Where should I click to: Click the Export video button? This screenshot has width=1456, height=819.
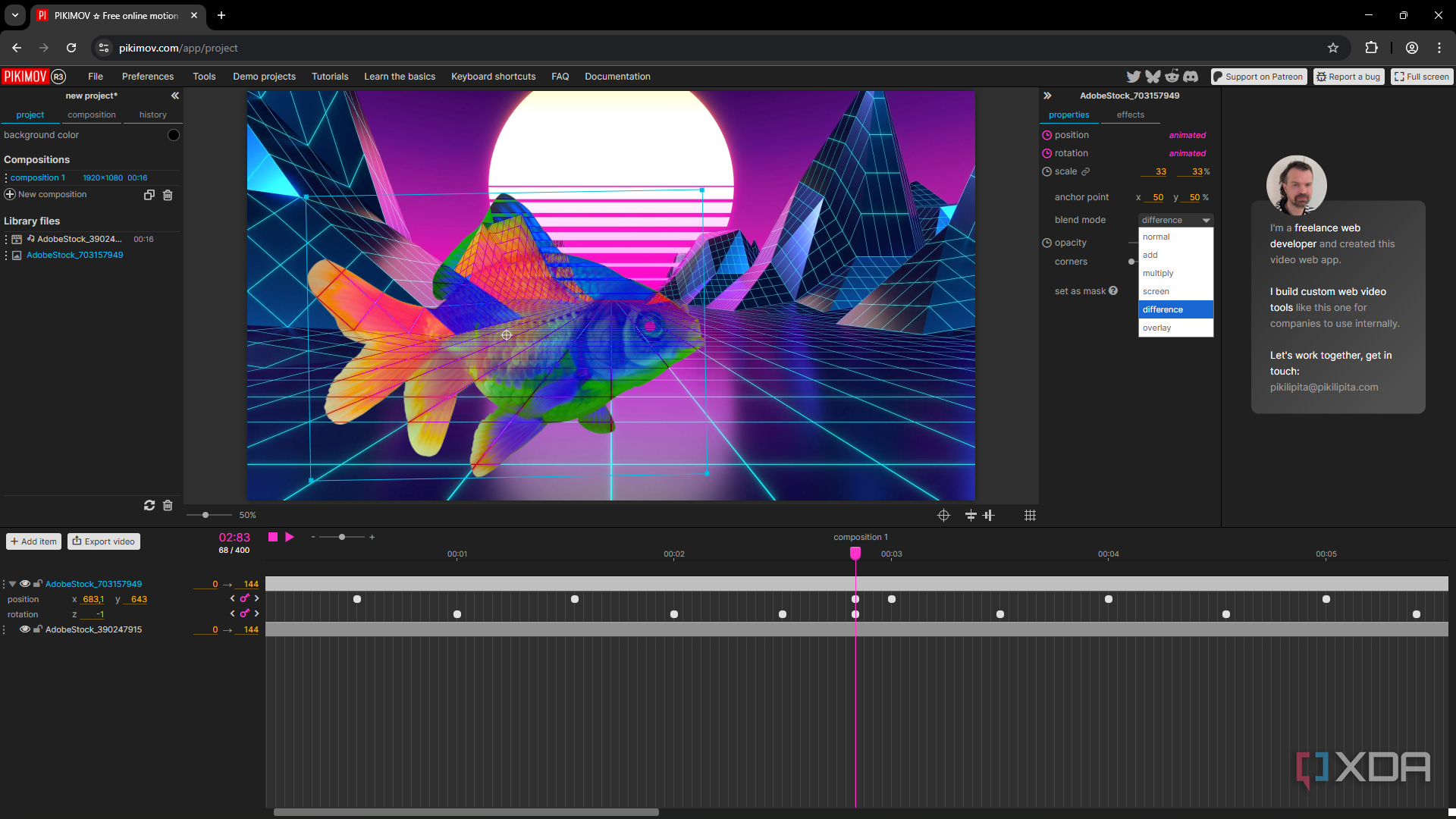click(104, 541)
